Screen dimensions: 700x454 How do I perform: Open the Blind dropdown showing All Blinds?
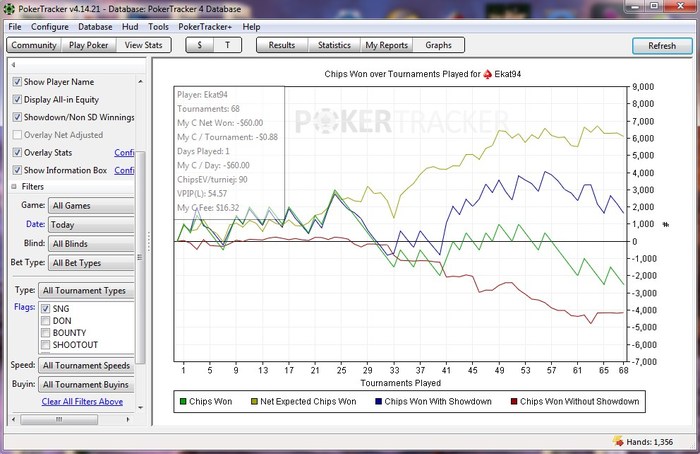pyautogui.click(x=91, y=244)
